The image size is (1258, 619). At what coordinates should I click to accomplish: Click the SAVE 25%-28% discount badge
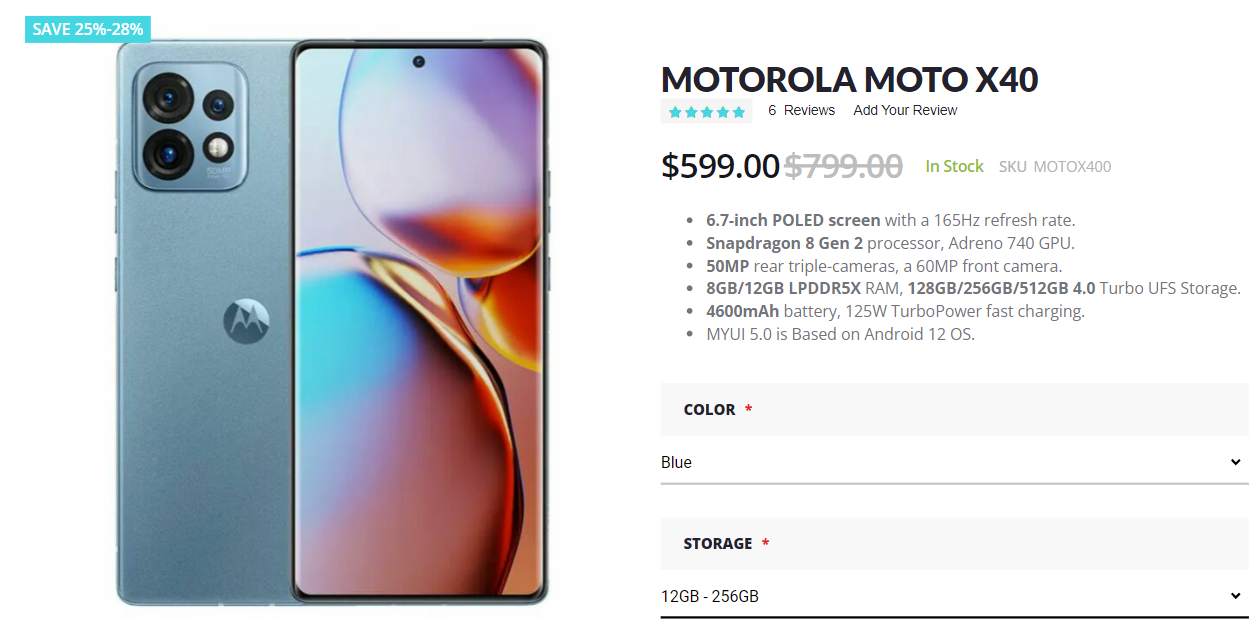(x=86, y=29)
